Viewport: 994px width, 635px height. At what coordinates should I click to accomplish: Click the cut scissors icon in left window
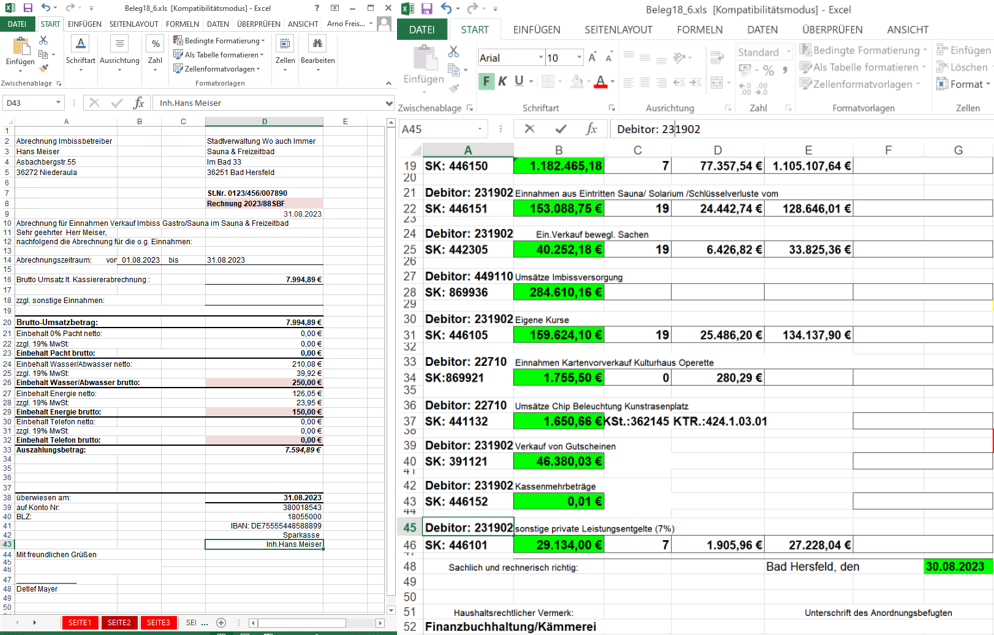click(x=43, y=41)
